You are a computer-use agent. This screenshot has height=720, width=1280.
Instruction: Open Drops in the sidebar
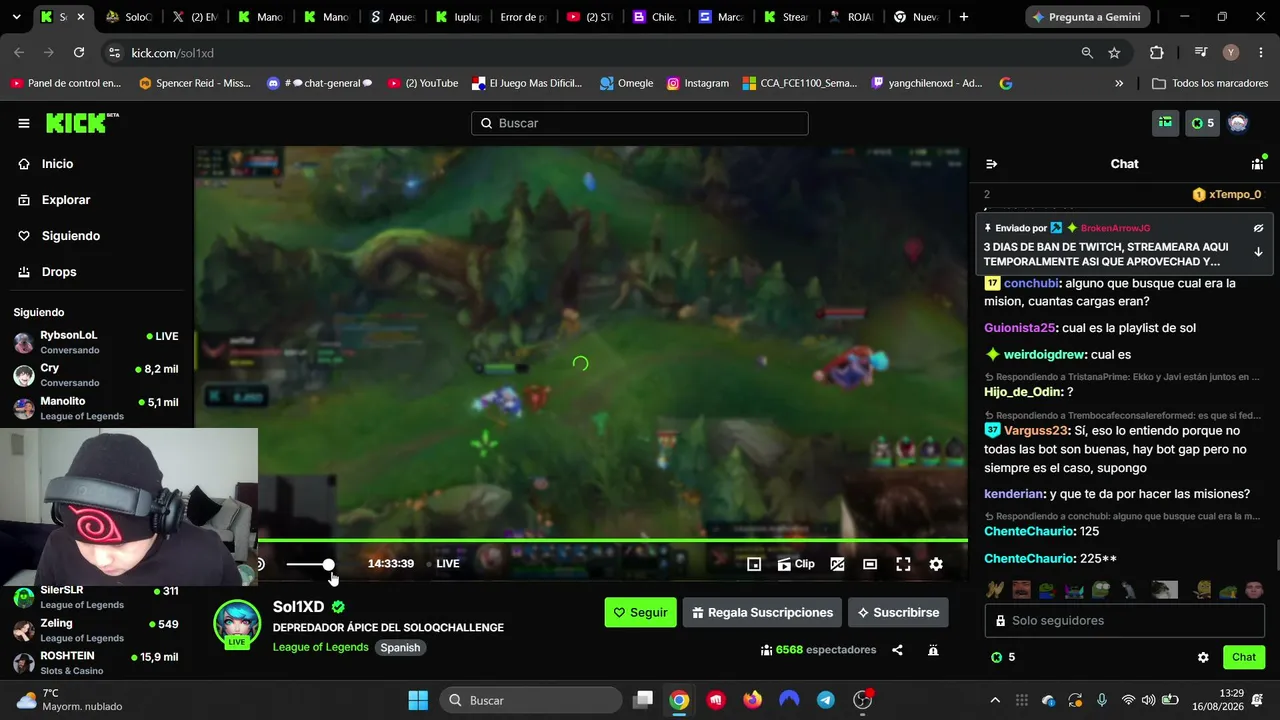point(59,272)
